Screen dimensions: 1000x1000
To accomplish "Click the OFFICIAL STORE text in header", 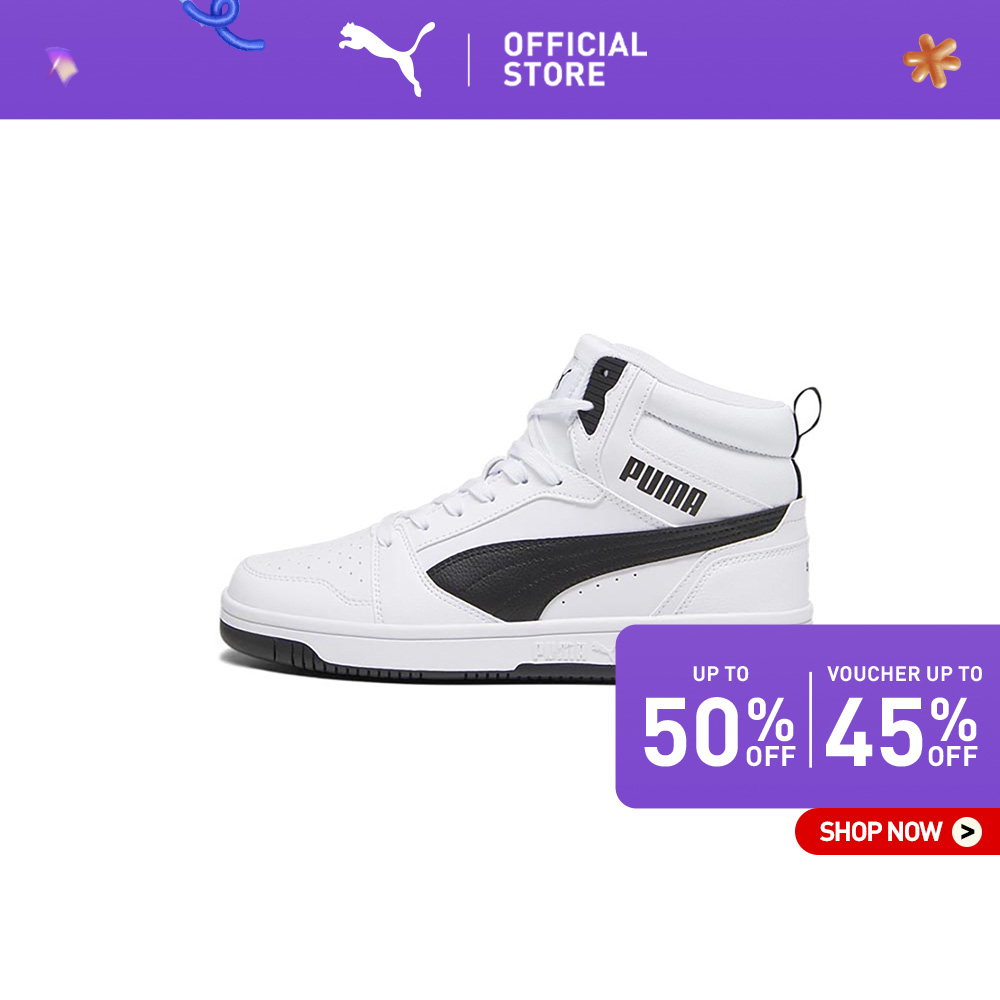I will [x=575, y=59].
